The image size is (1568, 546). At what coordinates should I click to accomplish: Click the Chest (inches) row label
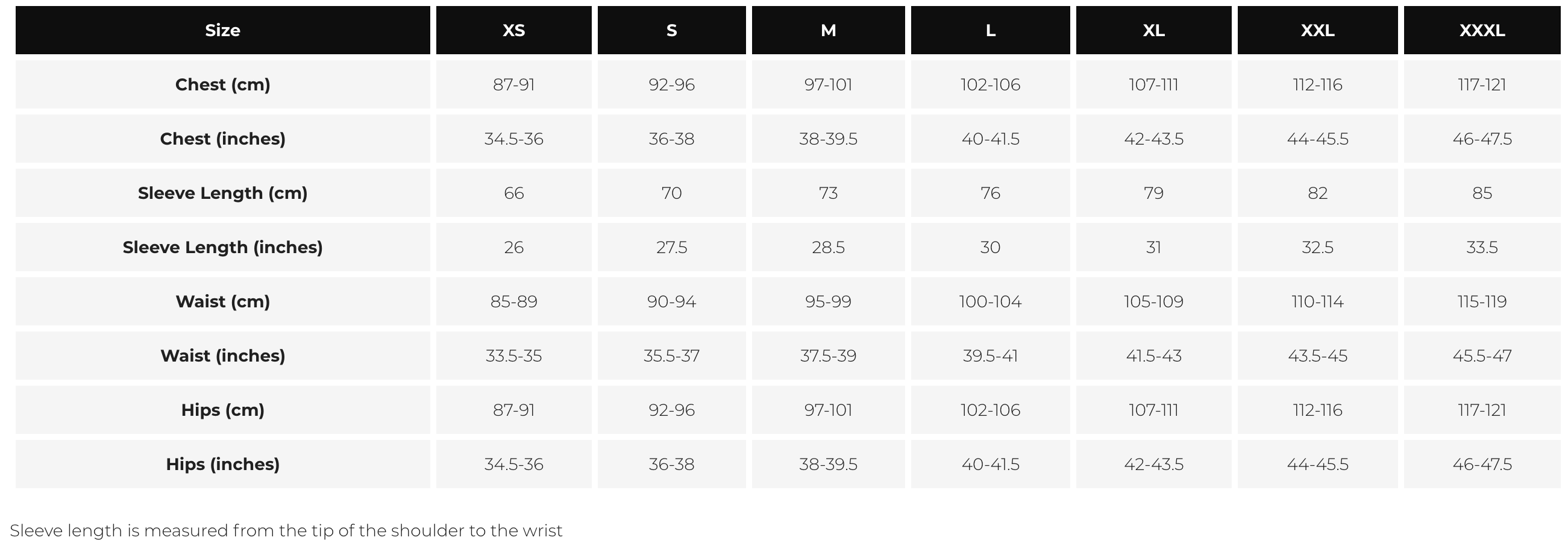[222, 139]
